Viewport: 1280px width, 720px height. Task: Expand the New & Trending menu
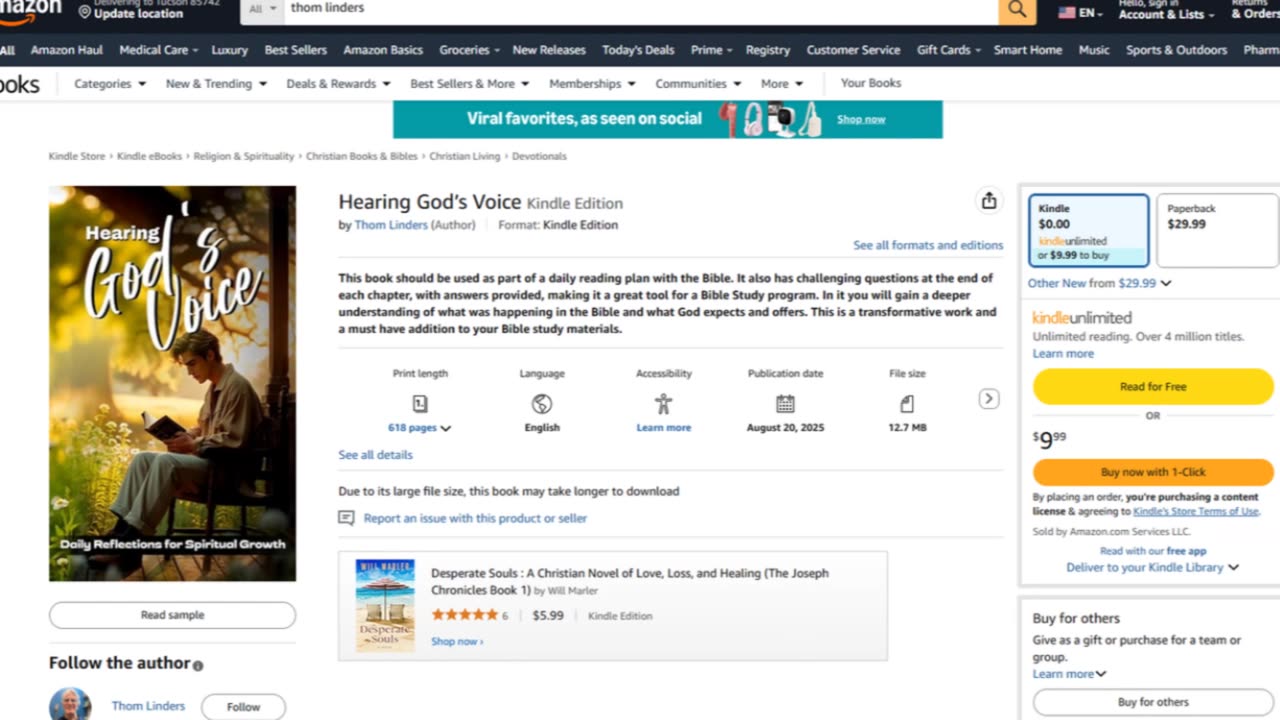click(x=216, y=84)
